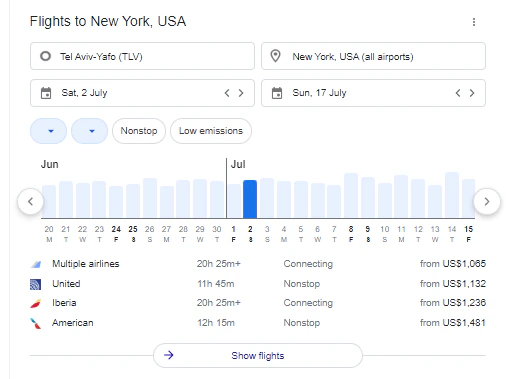Select the 14 July price bar
The width and height of the screenshot is (517, 379).
point(452,195)
